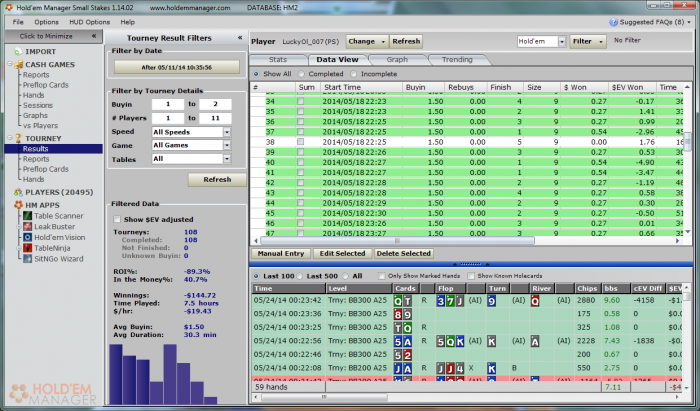Open the HUD Options menu
700x411 pixels.
point(89,21)
